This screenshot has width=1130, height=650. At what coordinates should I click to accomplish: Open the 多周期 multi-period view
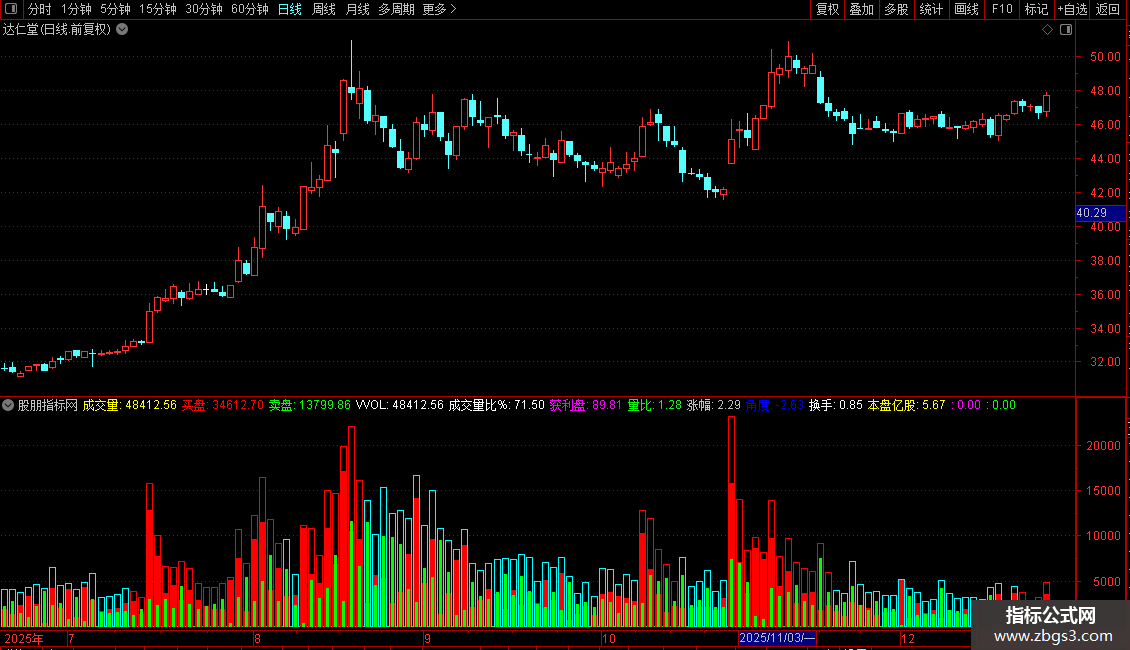coord(396,9)
